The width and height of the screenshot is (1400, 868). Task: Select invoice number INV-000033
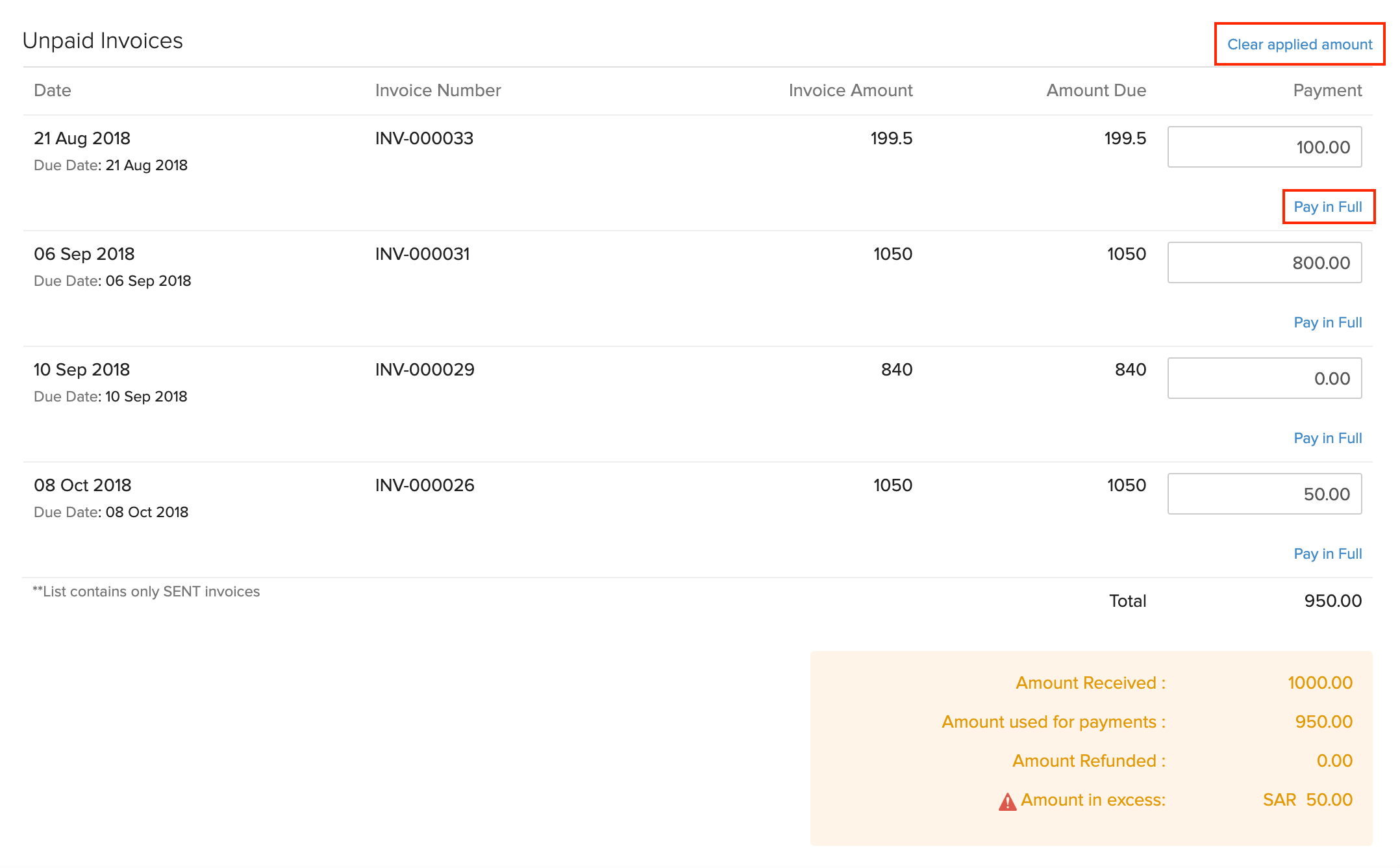tap(424, 138)
